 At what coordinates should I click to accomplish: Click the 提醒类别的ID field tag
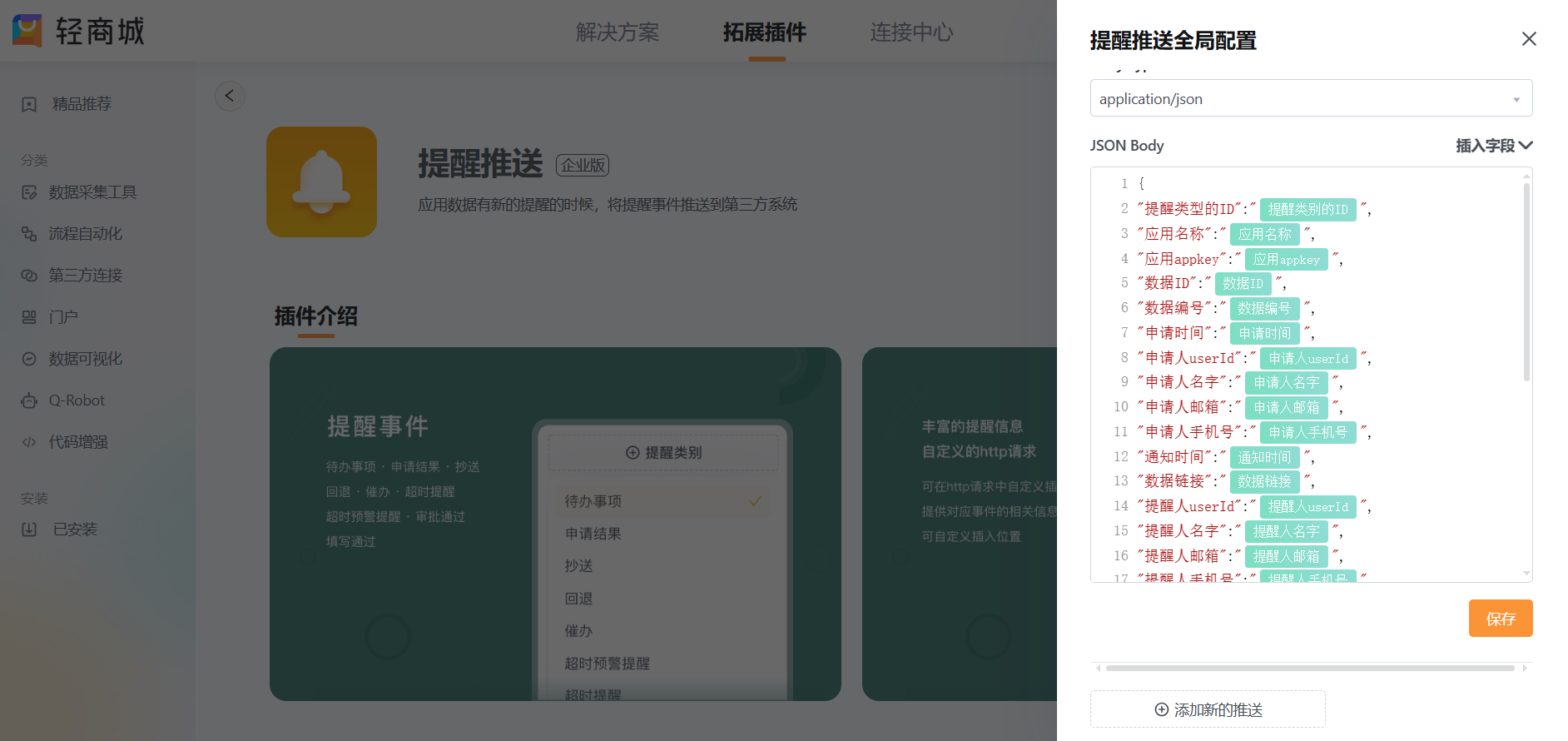pyautogui.click(x=1308, y=209)
